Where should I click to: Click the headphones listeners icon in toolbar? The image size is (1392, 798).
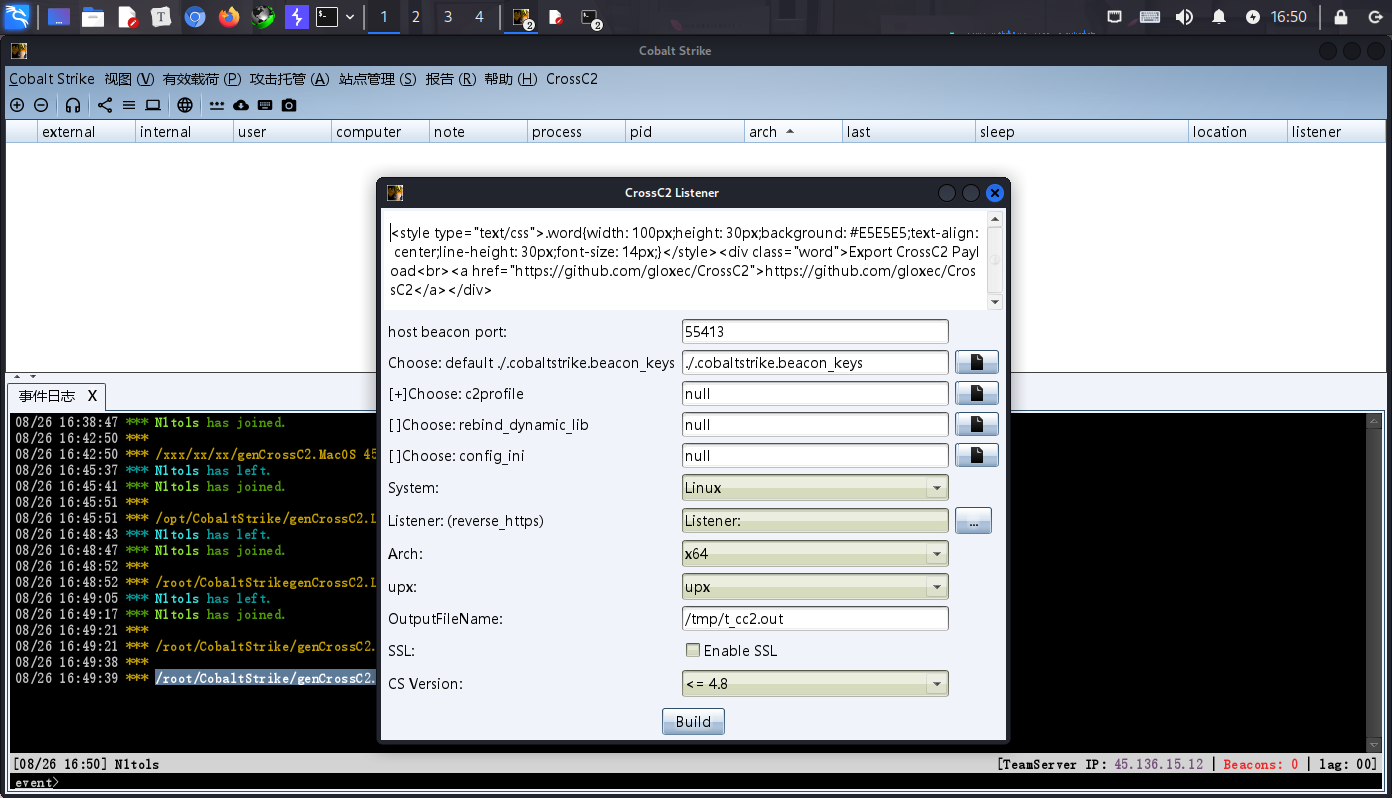73,105
